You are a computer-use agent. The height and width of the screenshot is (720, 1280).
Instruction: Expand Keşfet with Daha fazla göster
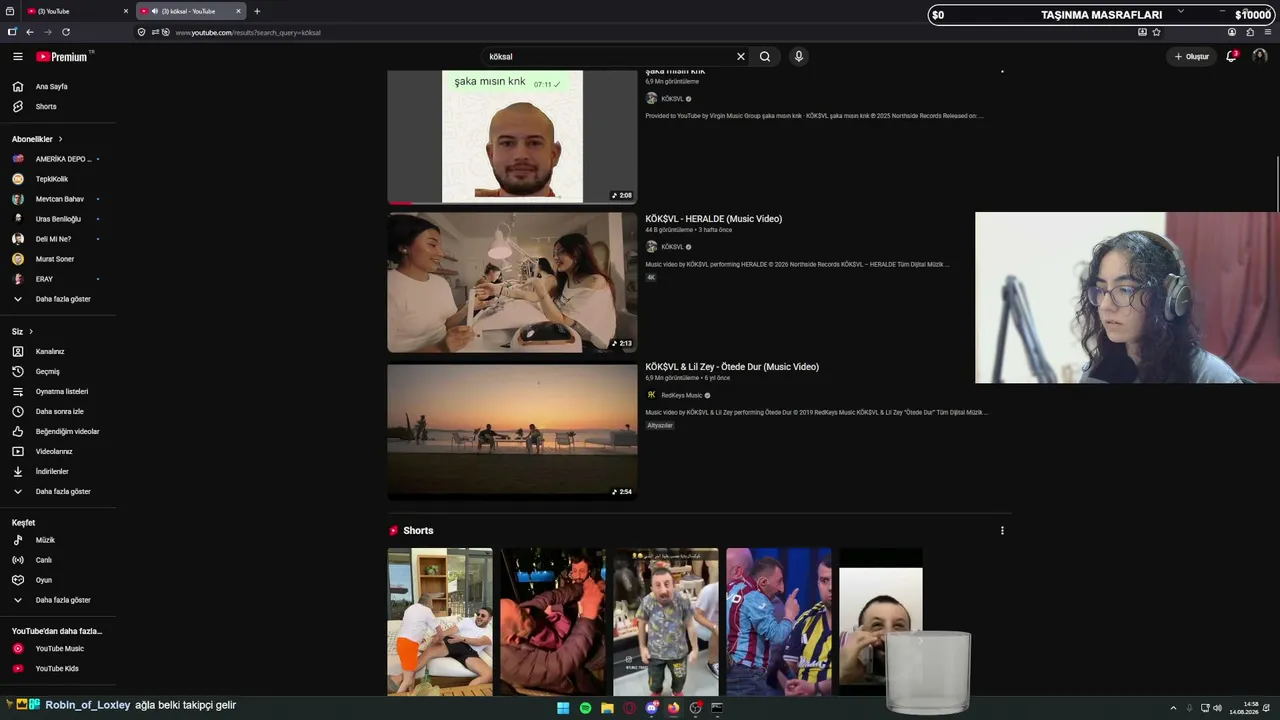(x=58, y=600)
